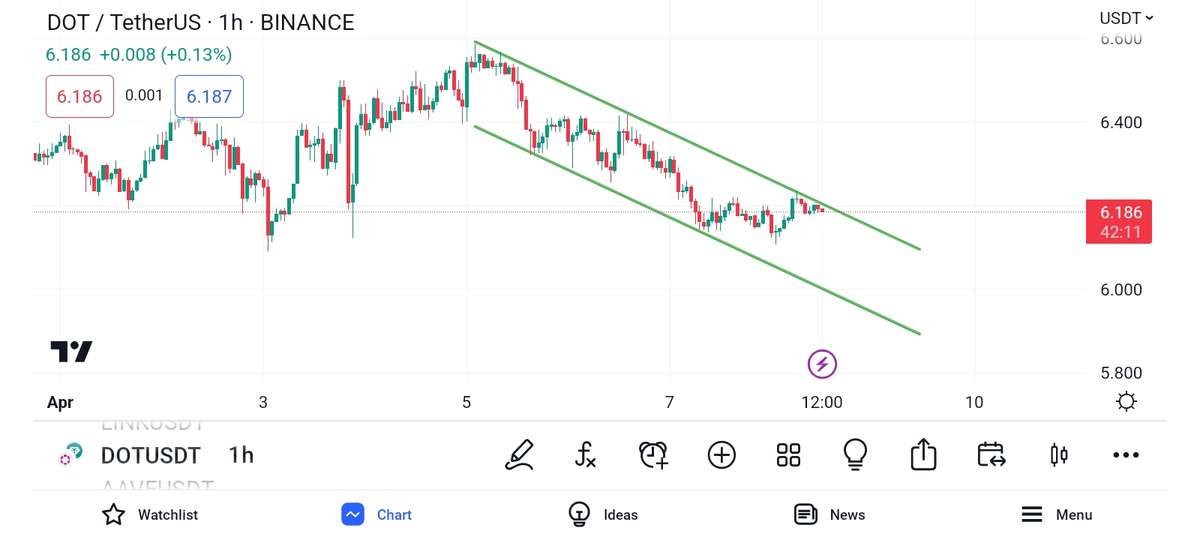Open the layout grid icon
This screenshot has height=540, width=1200.
coord(788,455)
